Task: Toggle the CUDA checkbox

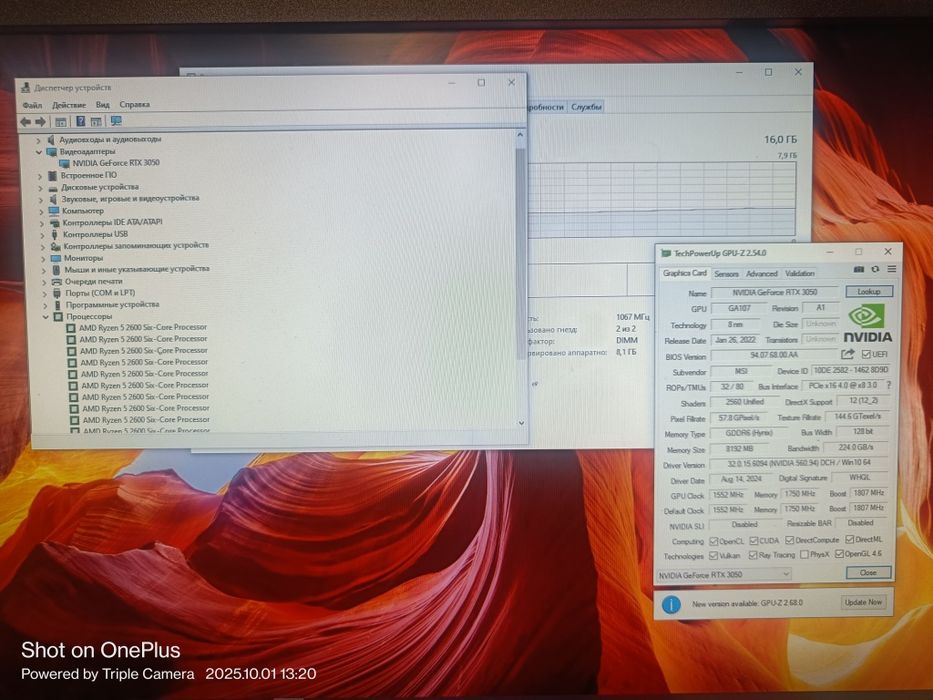Action: point(753,540)
